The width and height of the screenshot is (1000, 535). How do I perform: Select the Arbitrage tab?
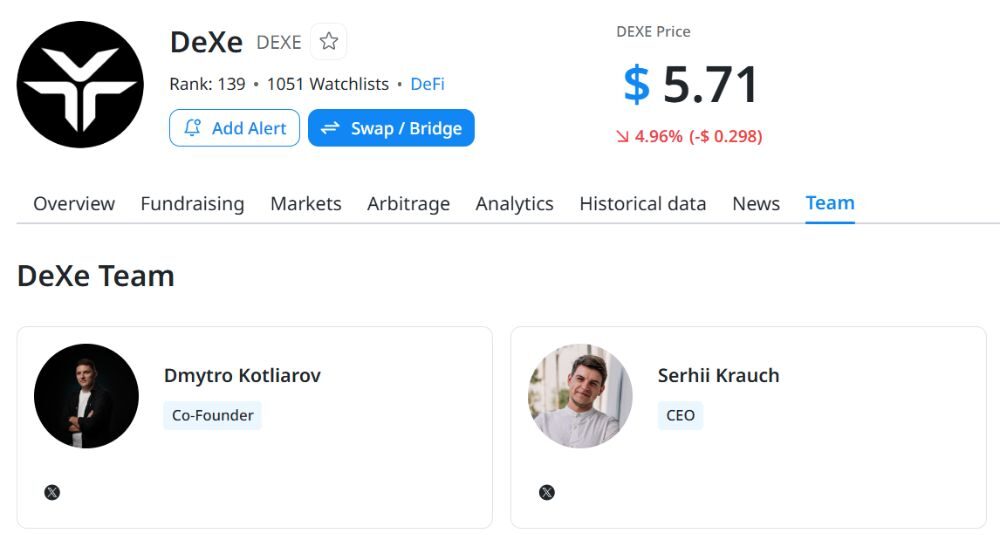pyautogui.click(x=408, y=204)
